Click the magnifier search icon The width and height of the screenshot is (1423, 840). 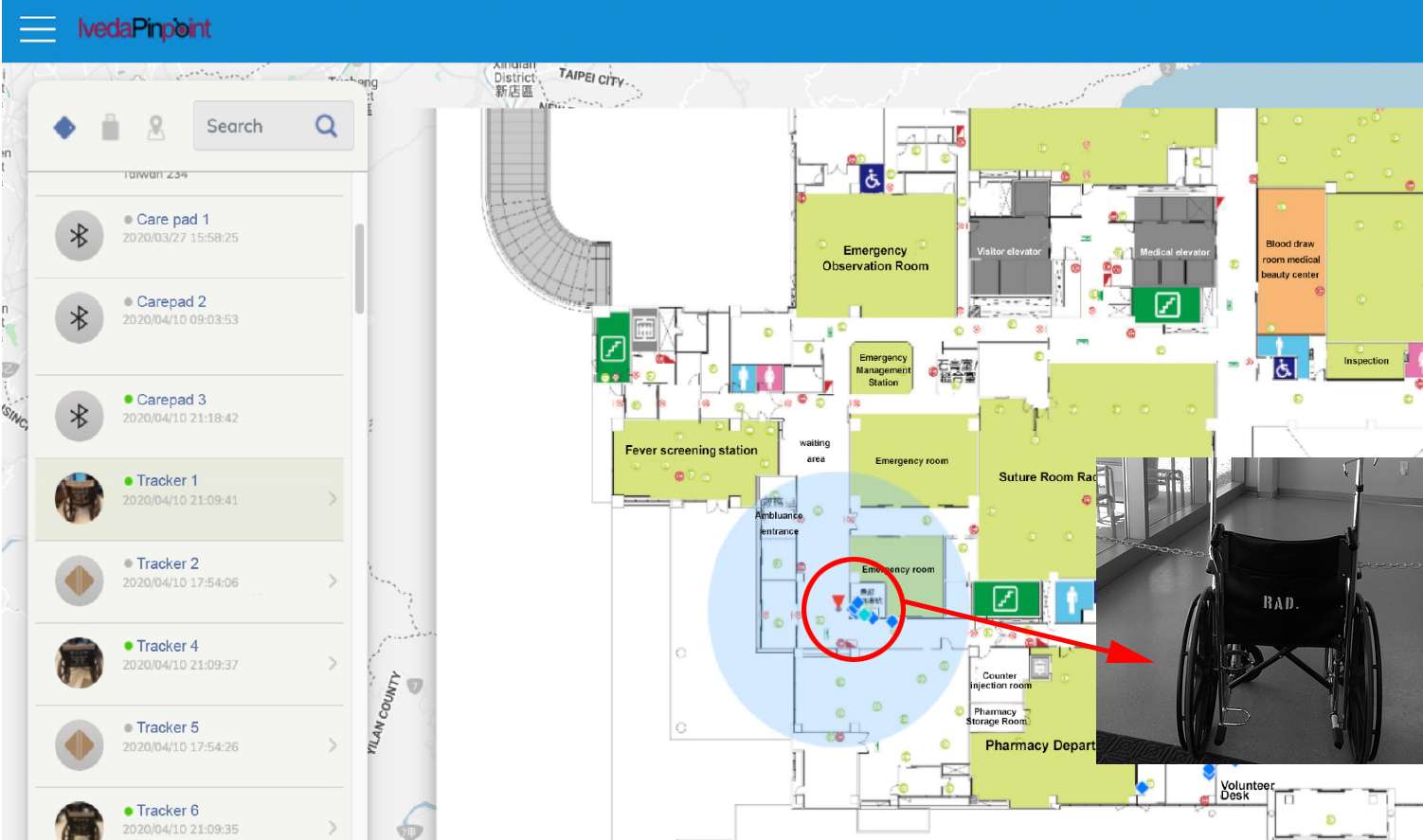326,126
